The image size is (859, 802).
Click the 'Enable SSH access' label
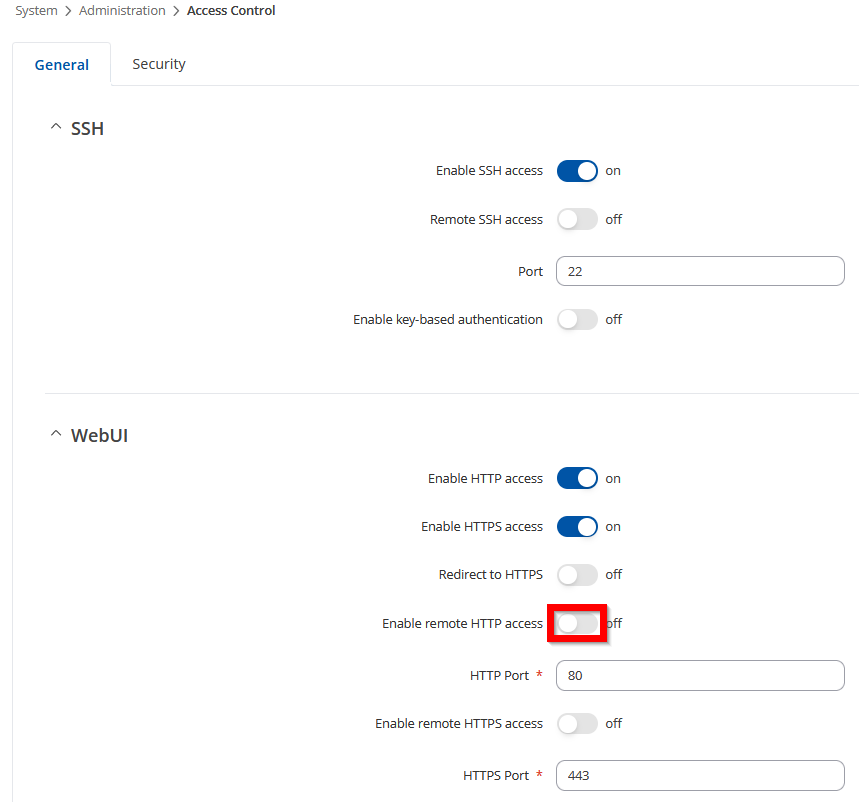pos(489,171)
